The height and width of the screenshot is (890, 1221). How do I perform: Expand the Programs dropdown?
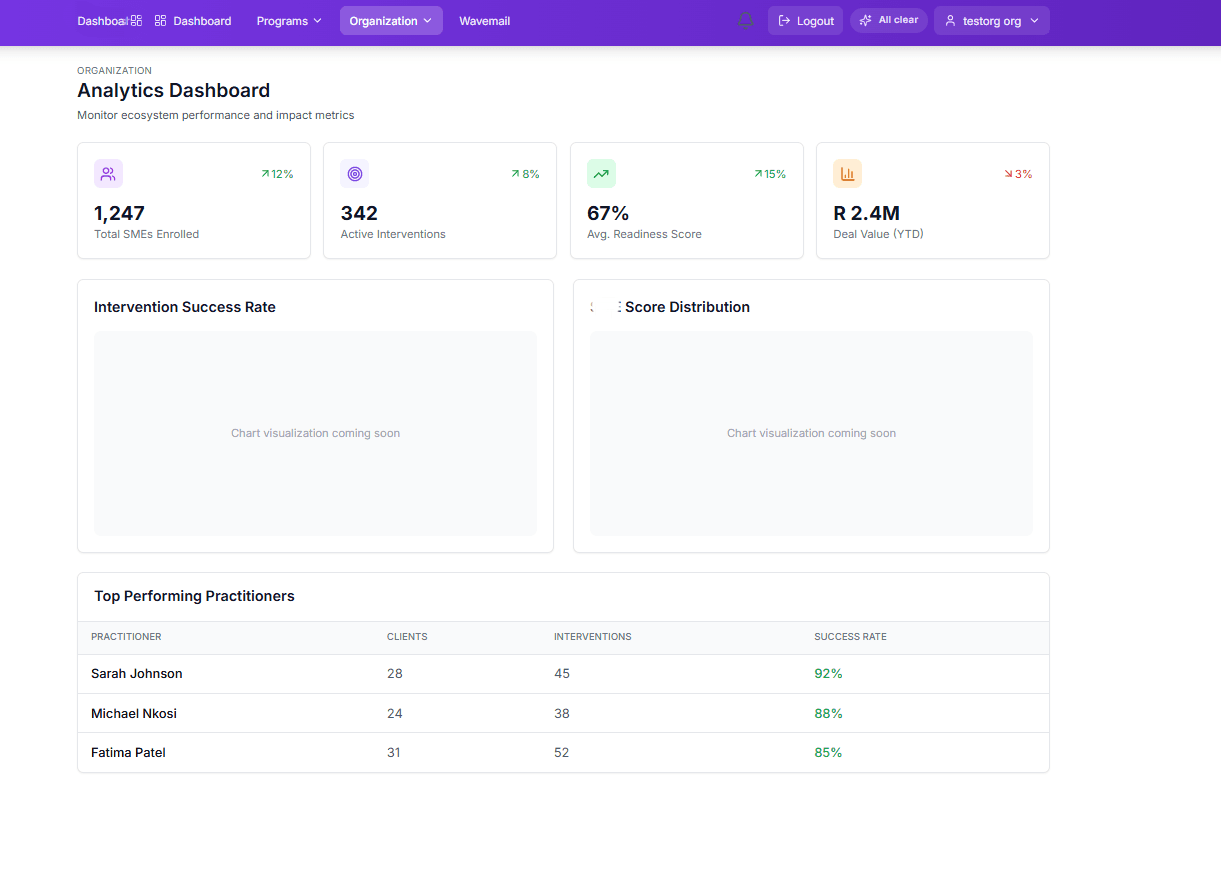pyautogui.click(x=288, y=20)
